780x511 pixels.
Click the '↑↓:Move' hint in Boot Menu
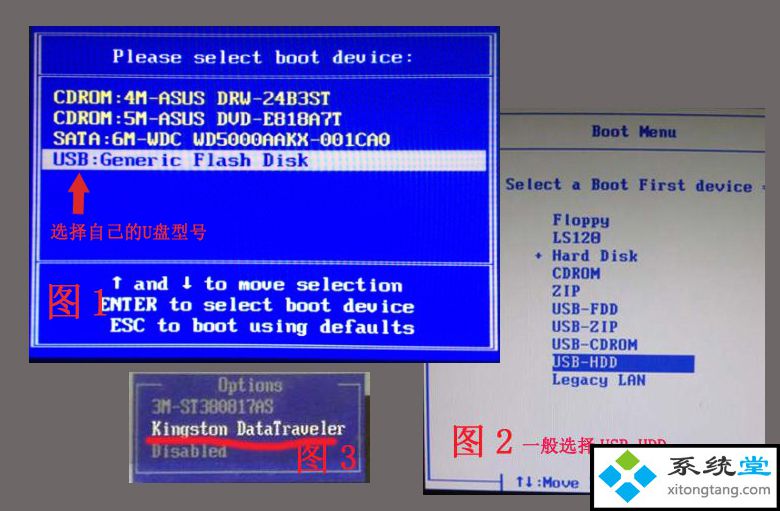pyautogui.click(x=547, y=482)
